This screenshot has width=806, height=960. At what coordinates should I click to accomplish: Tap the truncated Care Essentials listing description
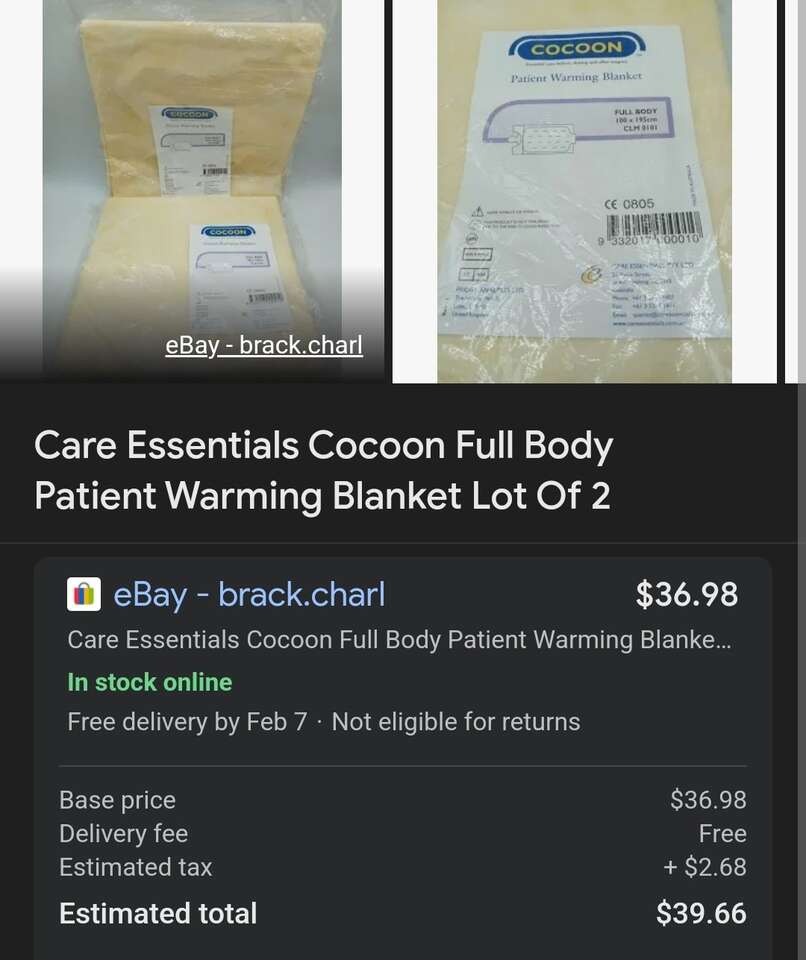[399, 640]
